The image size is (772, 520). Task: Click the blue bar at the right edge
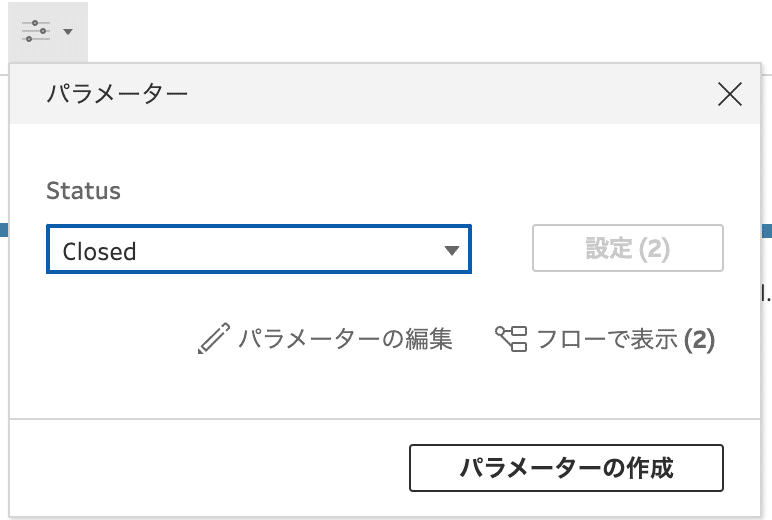coord(767,230)
